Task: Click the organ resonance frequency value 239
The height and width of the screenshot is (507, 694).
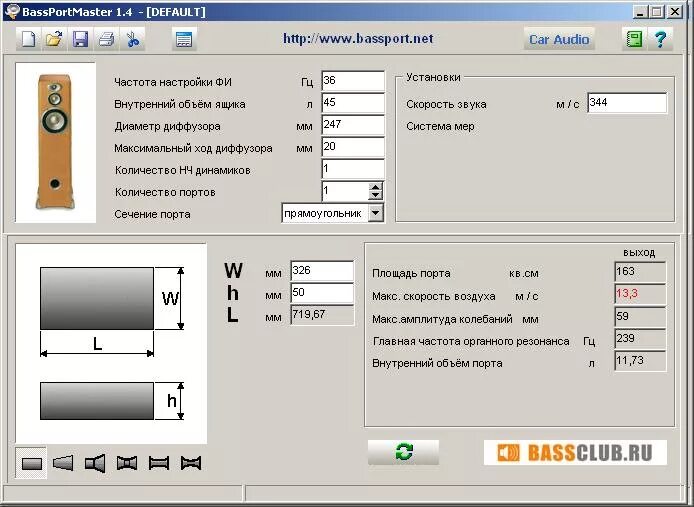Action: point(640,339)
